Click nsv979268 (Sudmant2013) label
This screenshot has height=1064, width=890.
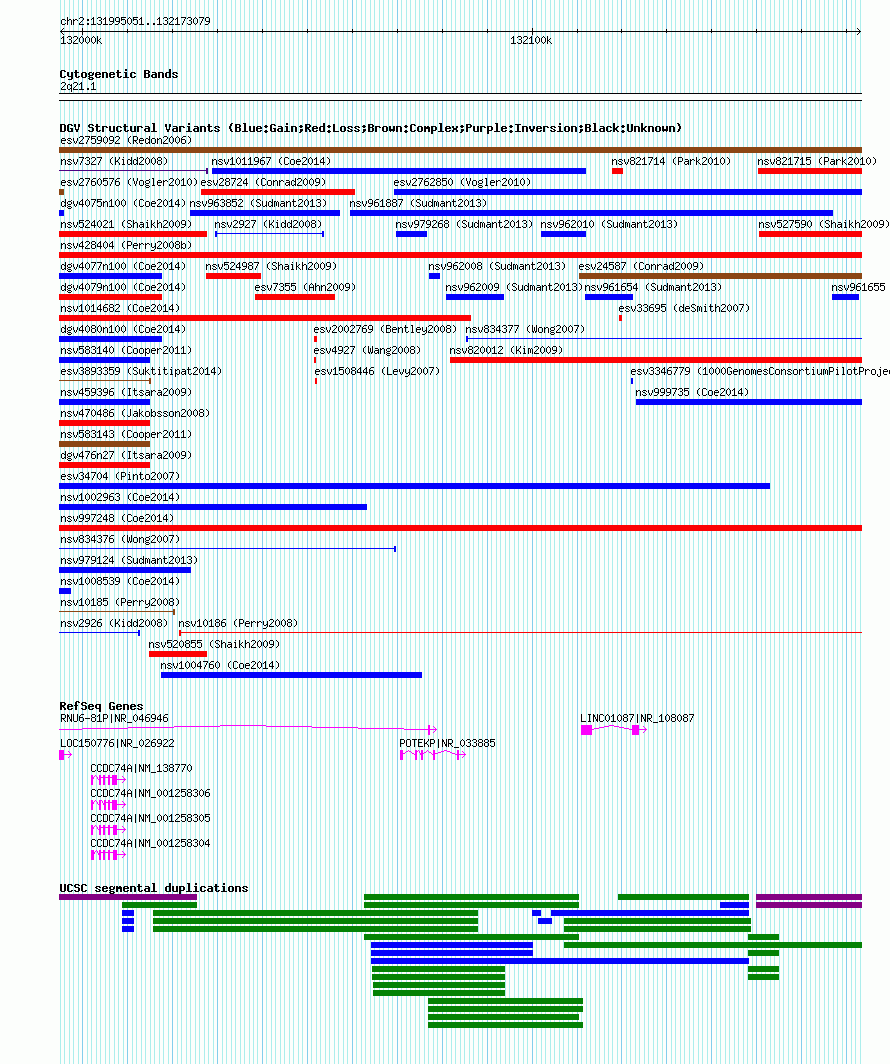pyautogui.click(x=465, y=225)
